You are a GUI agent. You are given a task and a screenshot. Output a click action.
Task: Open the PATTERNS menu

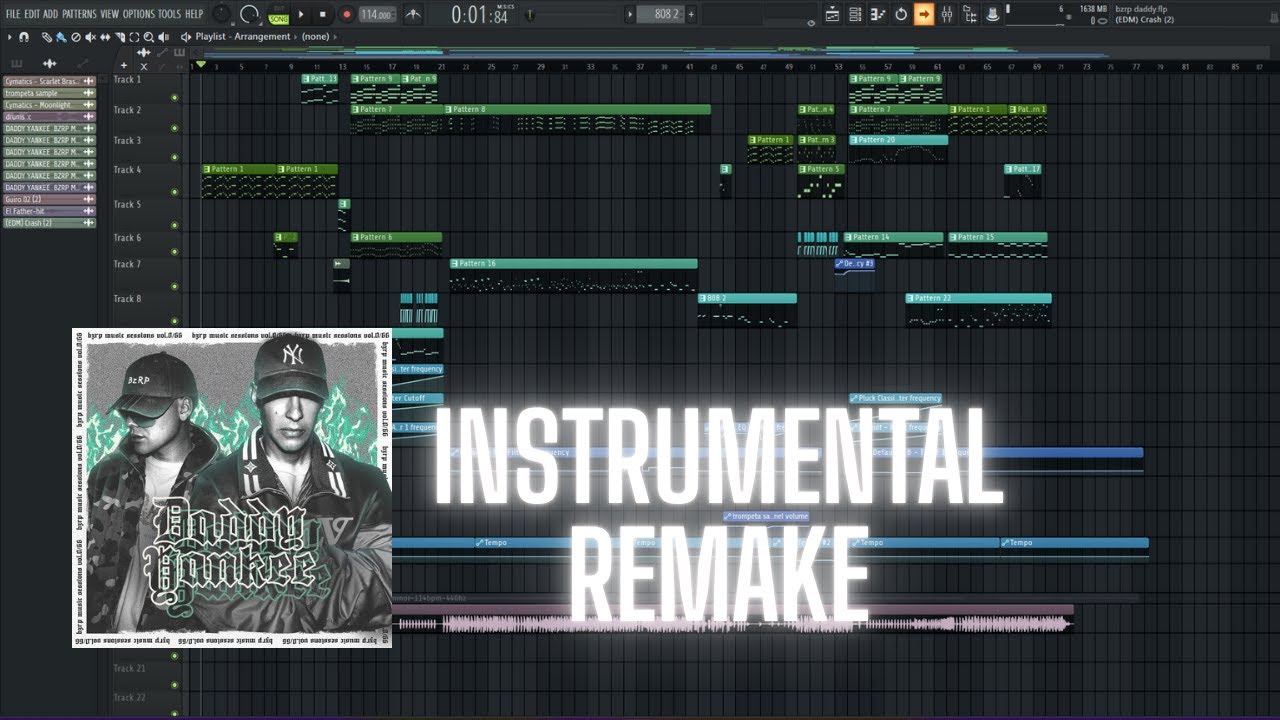pos(79,14)
